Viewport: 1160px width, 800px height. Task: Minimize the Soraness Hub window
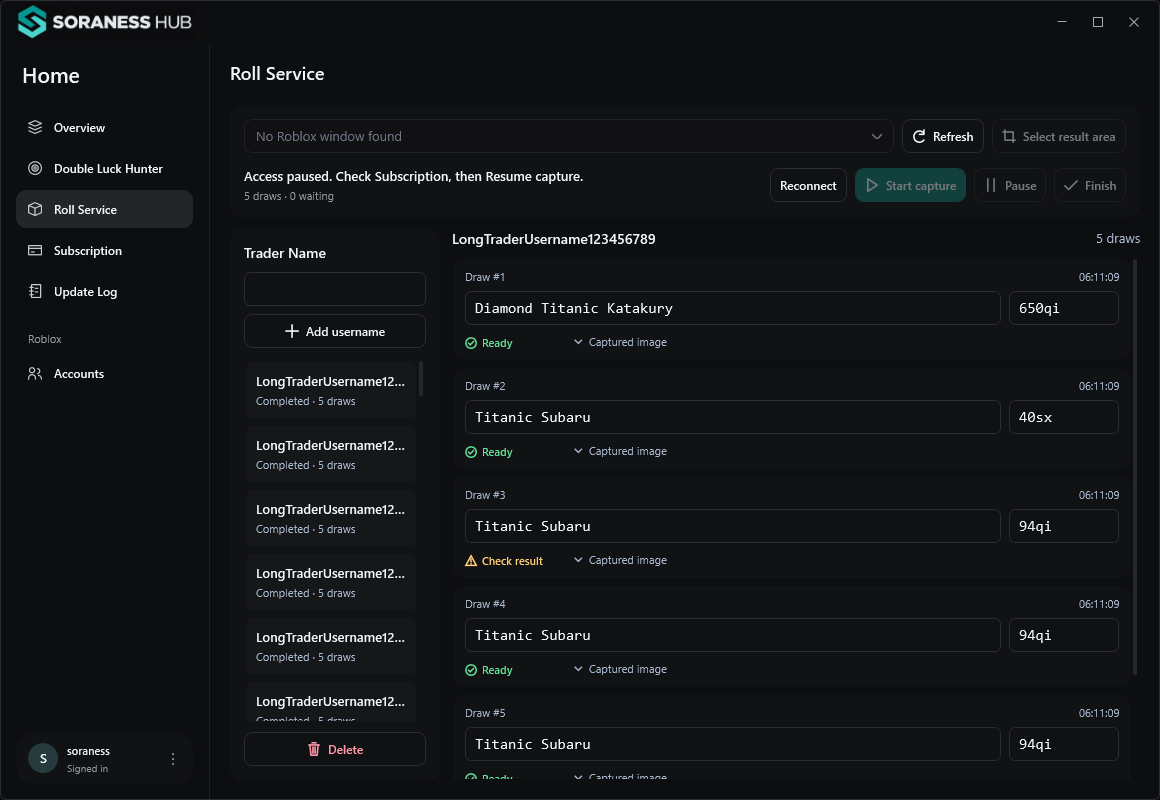pyautogui.click(x=1062, y=21)
